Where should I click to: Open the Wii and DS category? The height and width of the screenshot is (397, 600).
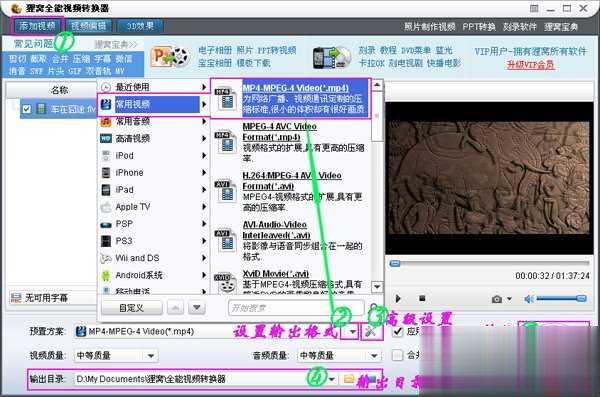[x=153, y=258]
